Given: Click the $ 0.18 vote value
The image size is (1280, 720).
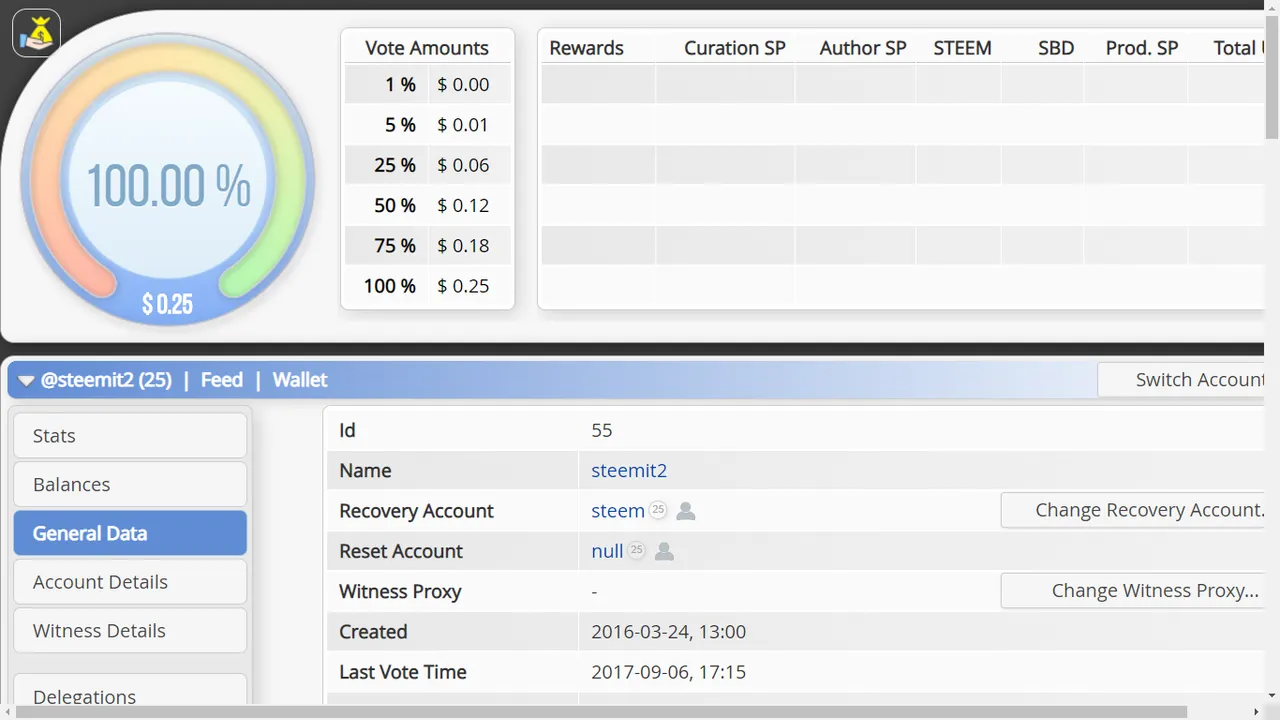Looking at the screenshot, I should (463, 246).
